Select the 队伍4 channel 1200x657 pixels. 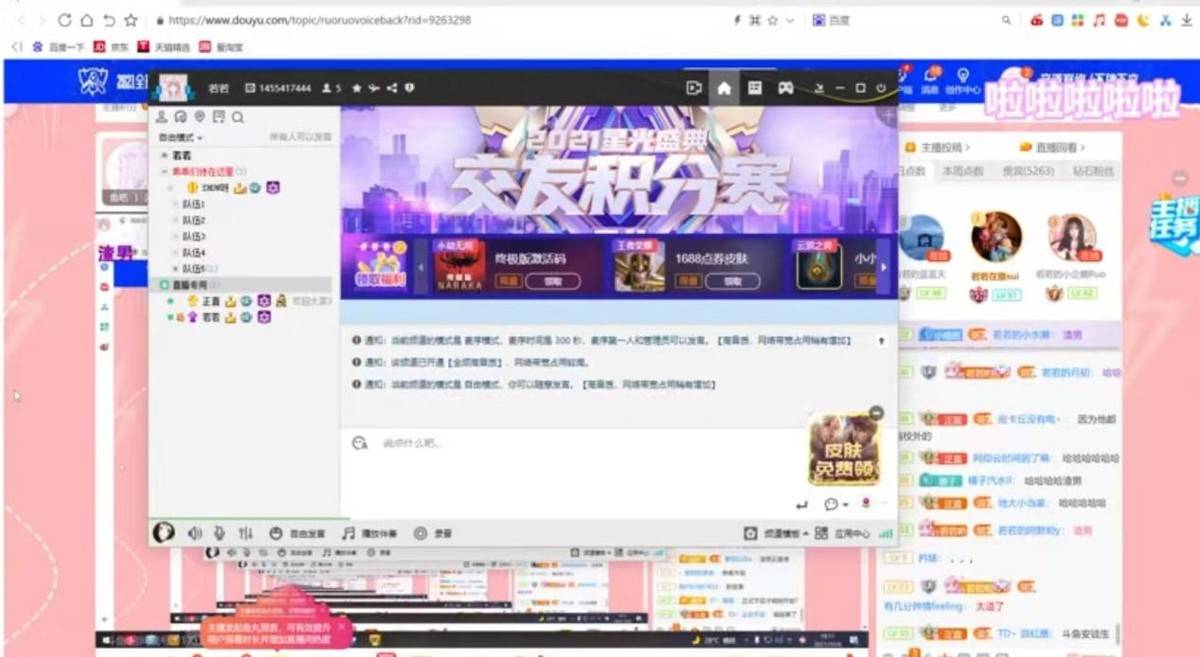(x=193, y=253)
